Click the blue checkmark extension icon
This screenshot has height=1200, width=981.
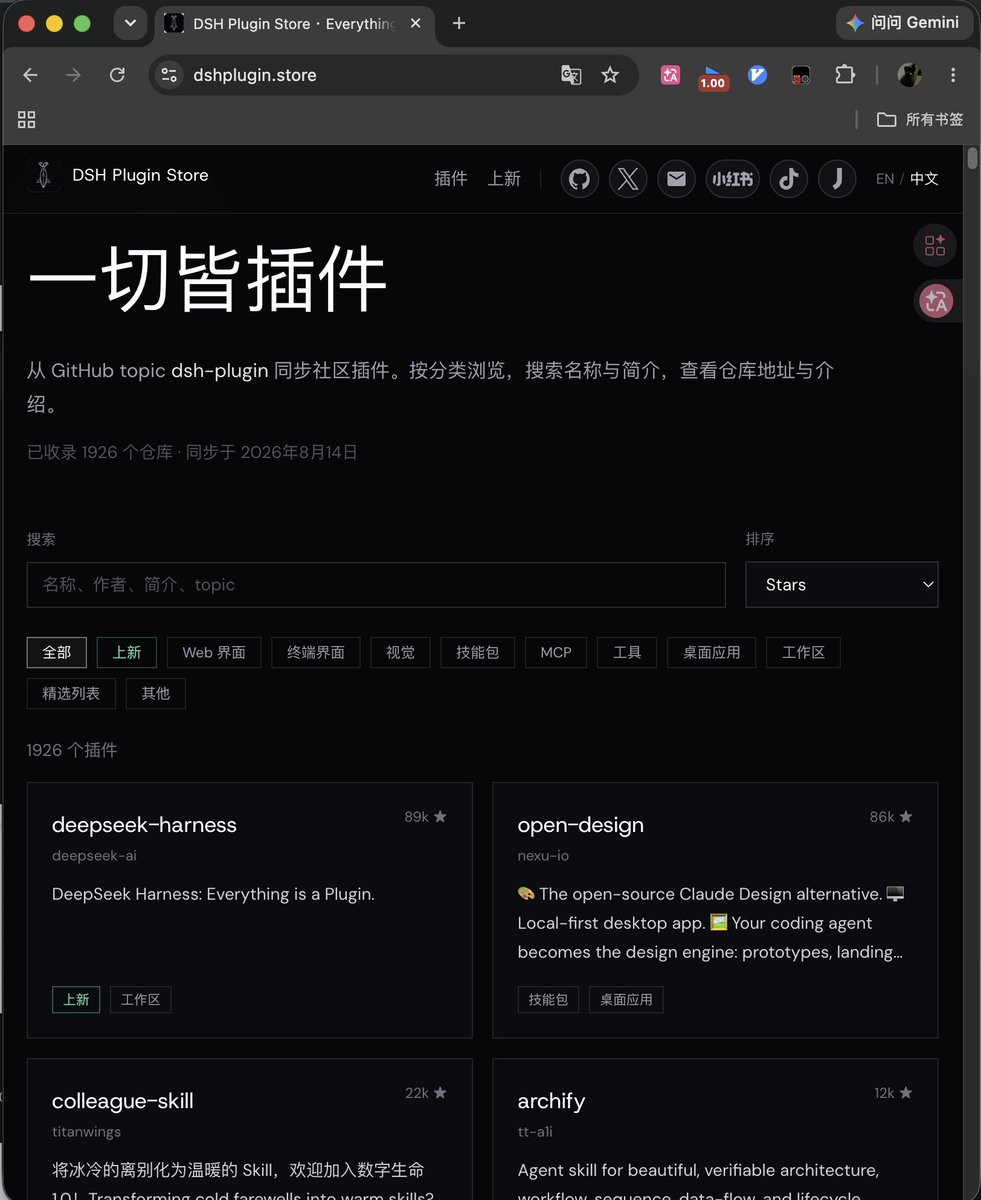(x=758, y=75)
